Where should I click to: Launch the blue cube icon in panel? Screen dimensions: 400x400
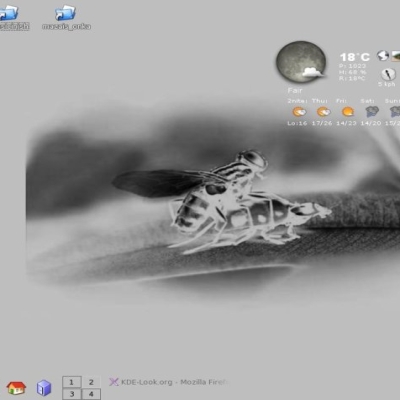(44, 388)
